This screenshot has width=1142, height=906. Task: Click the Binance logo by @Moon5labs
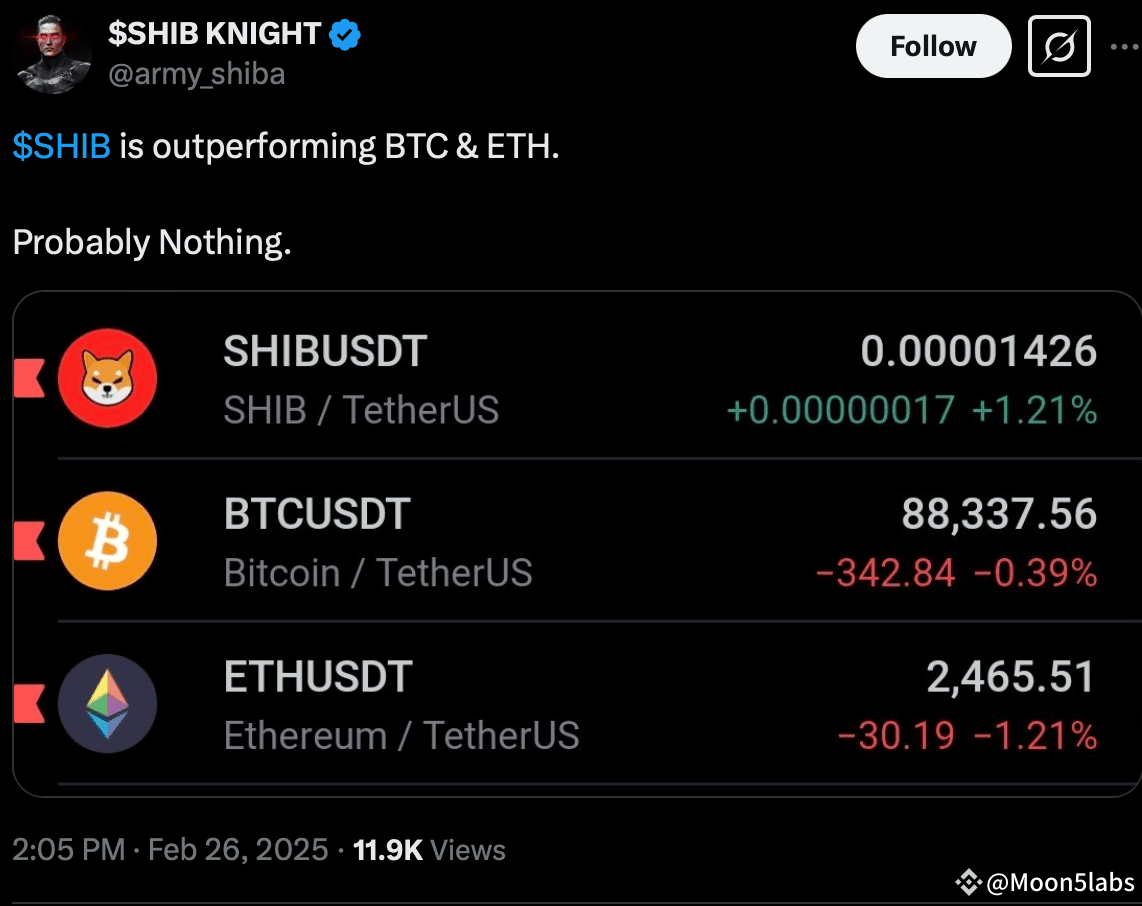tap(967, 881)
